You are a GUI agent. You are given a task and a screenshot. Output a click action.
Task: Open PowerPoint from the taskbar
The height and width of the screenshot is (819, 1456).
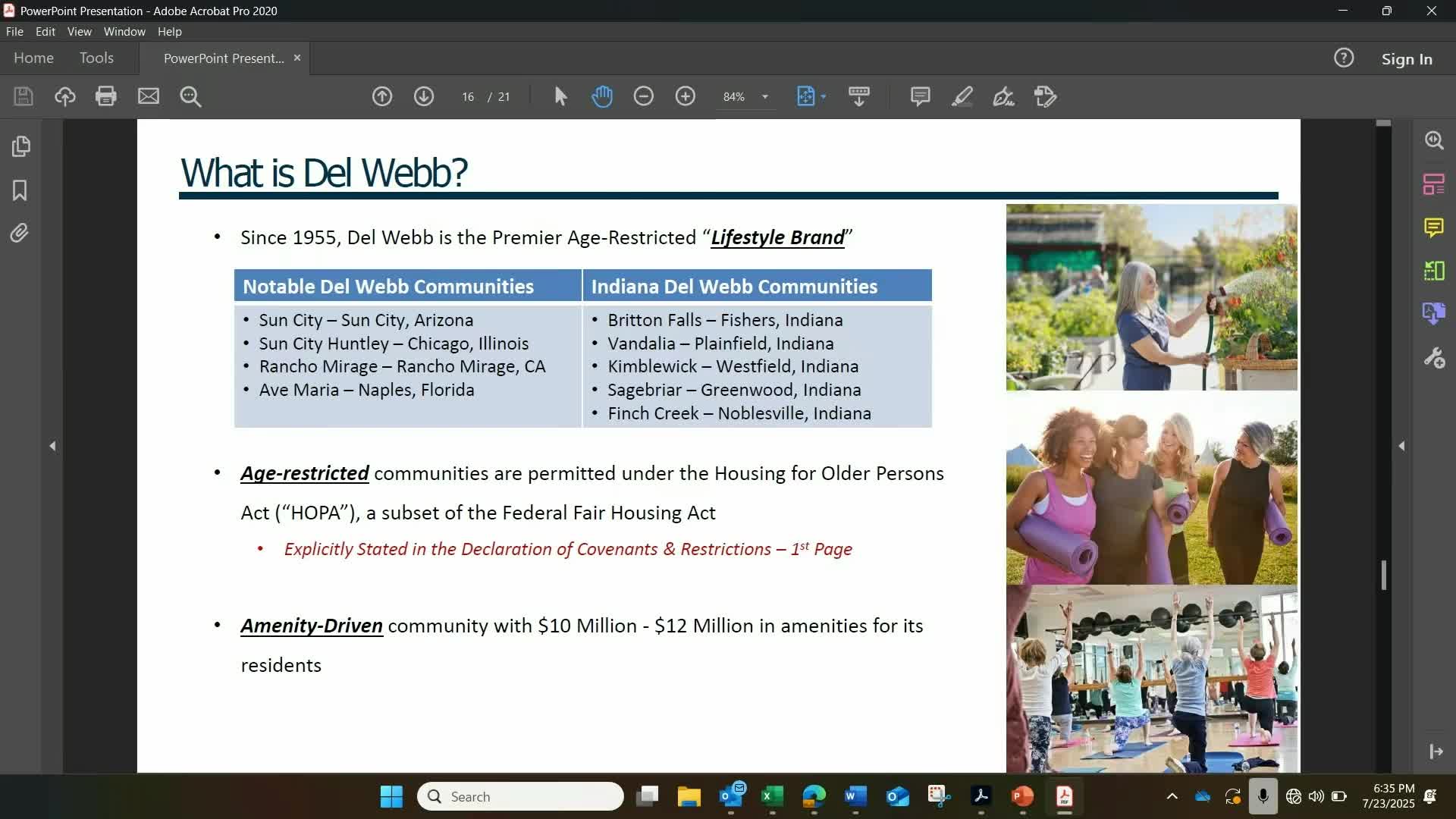click(x=1022, y=796)
